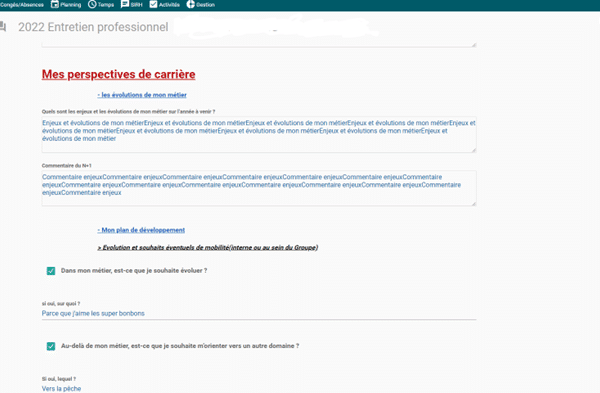Click the 'Mes perspectives de carrière' heading
The image size is (600, 393).
coord(119,74)
